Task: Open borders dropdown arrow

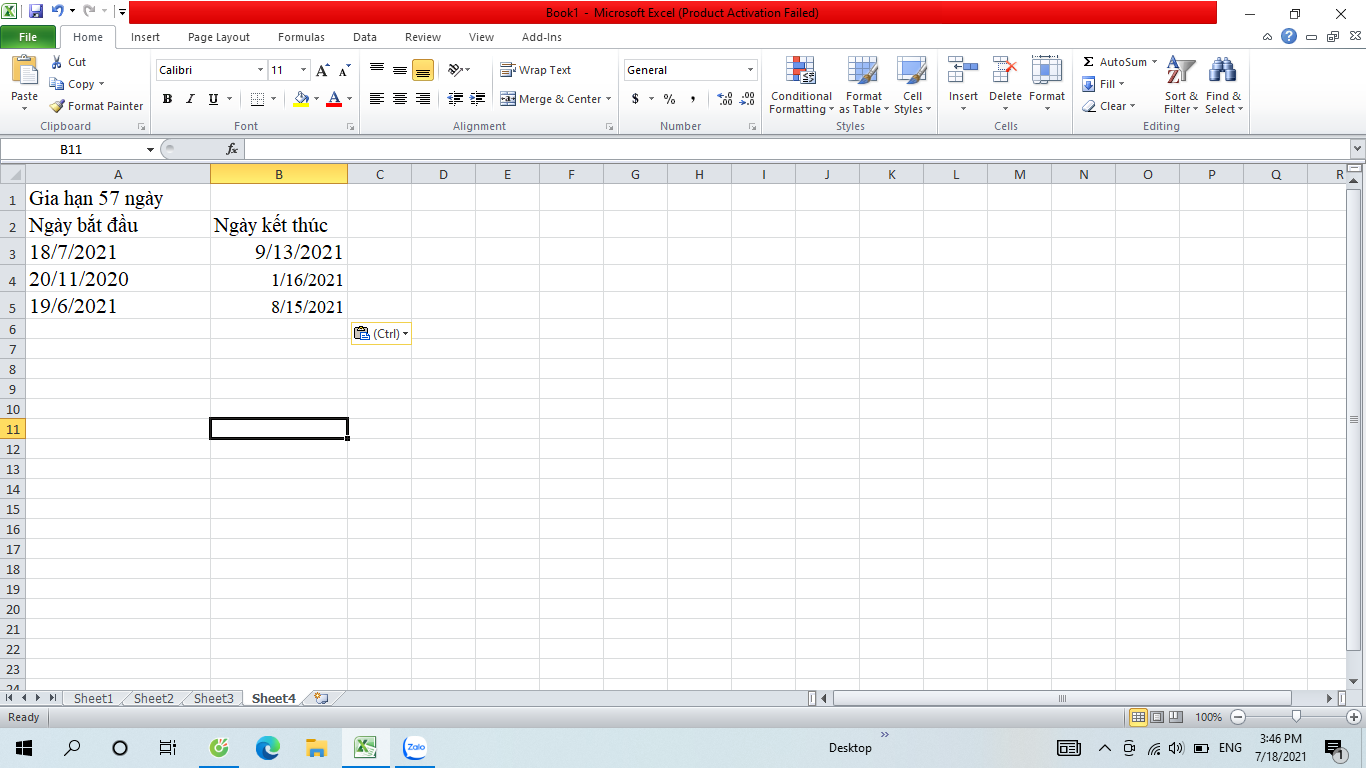Action: tap(274, 99)
